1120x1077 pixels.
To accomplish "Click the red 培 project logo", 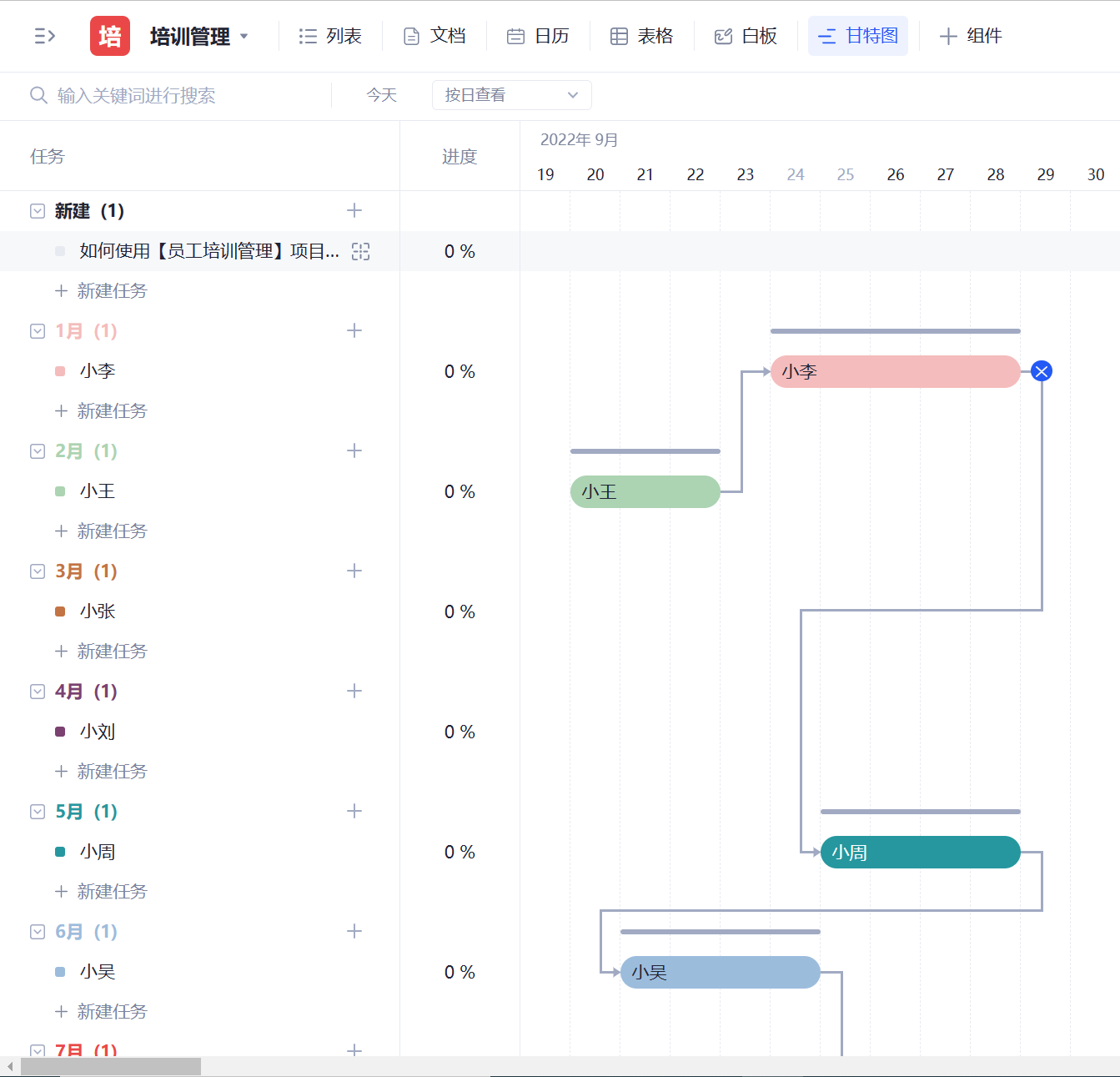I will coord(110,36).
